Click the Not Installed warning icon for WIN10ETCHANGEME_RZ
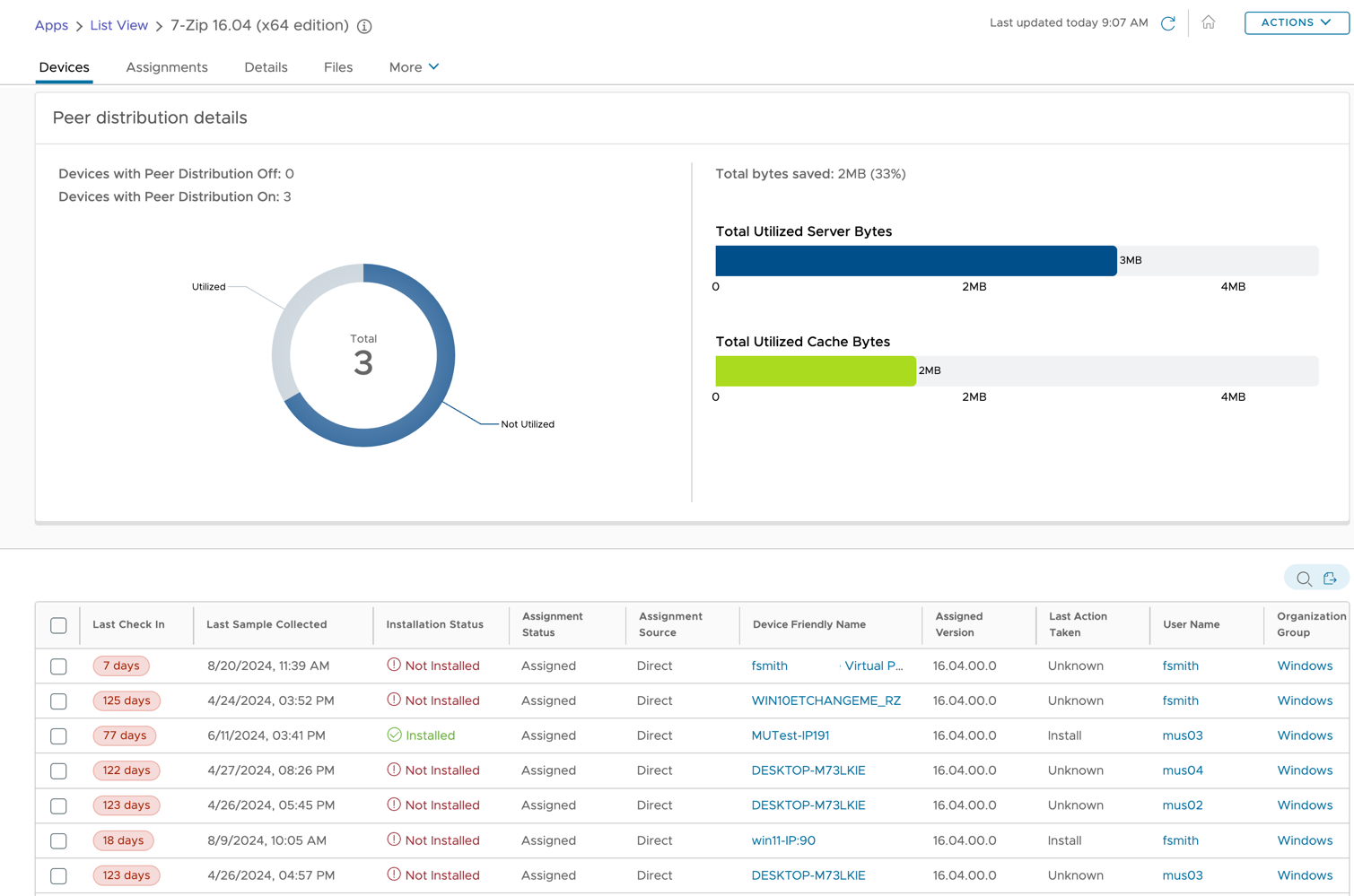 pyautogui.click(x=394, y=700)
